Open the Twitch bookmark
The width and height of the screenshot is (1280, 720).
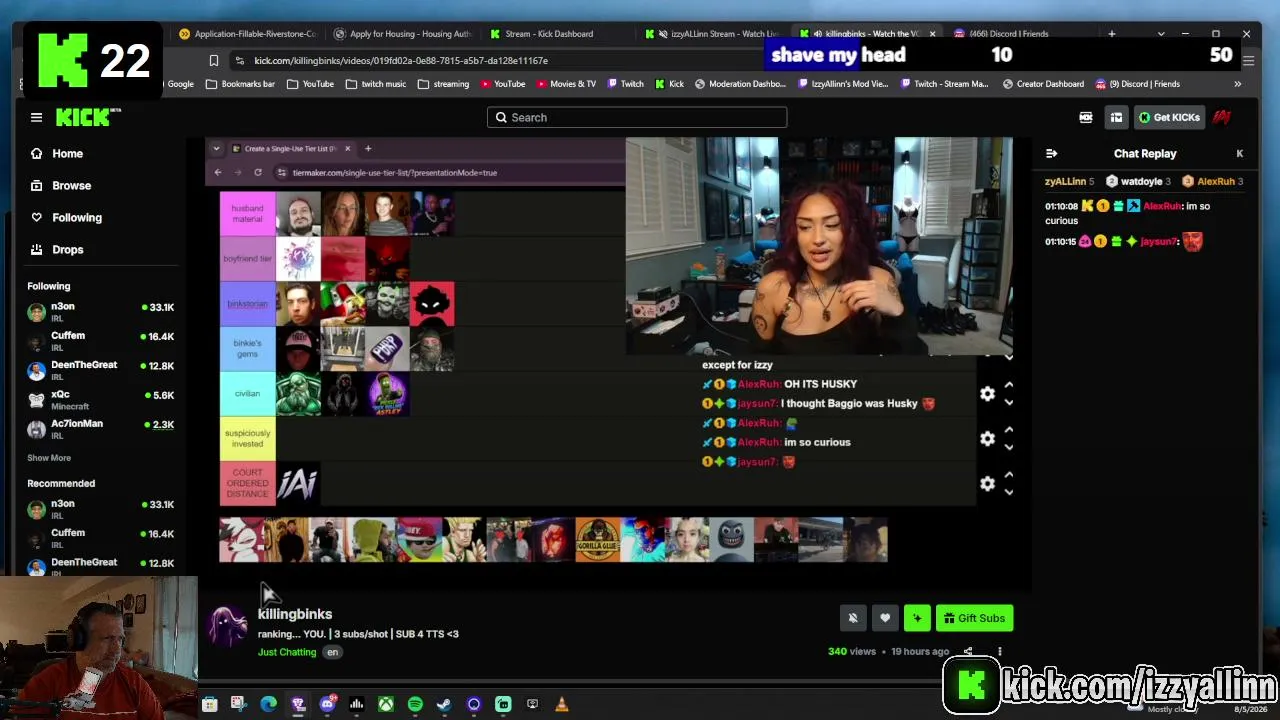pyautogui.click(x=625, y=84)
